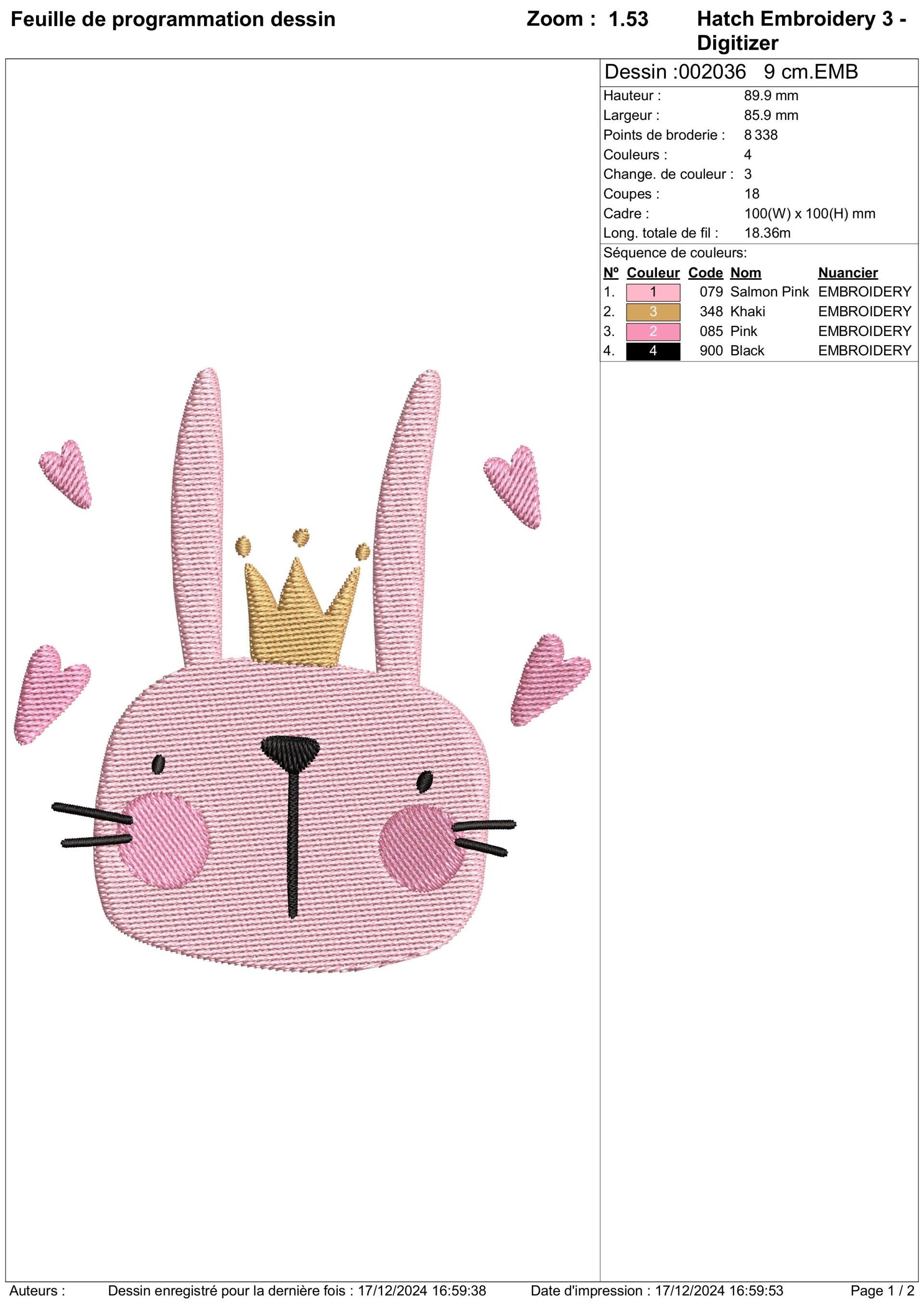The width and height of the screenshot is (924, 1307).
Task: Click the bunny's right pink cheek
Action: tap(422, 847)
